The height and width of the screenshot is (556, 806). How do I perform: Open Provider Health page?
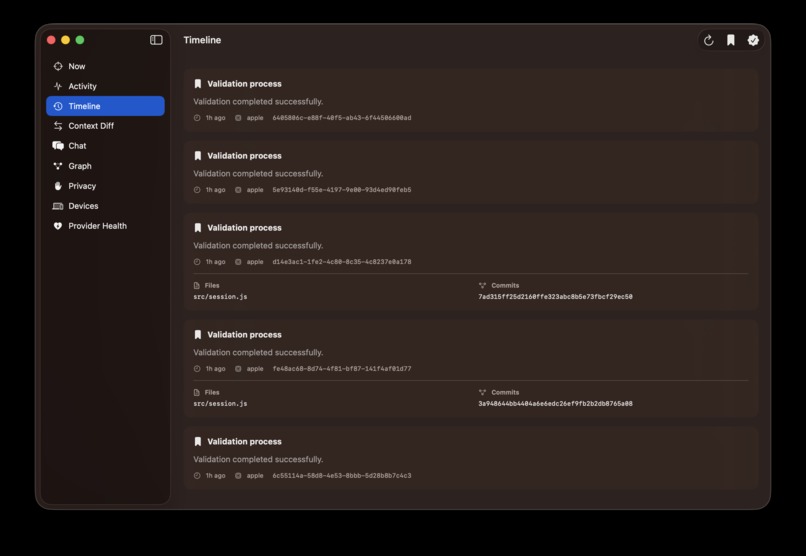coord(105,226)
